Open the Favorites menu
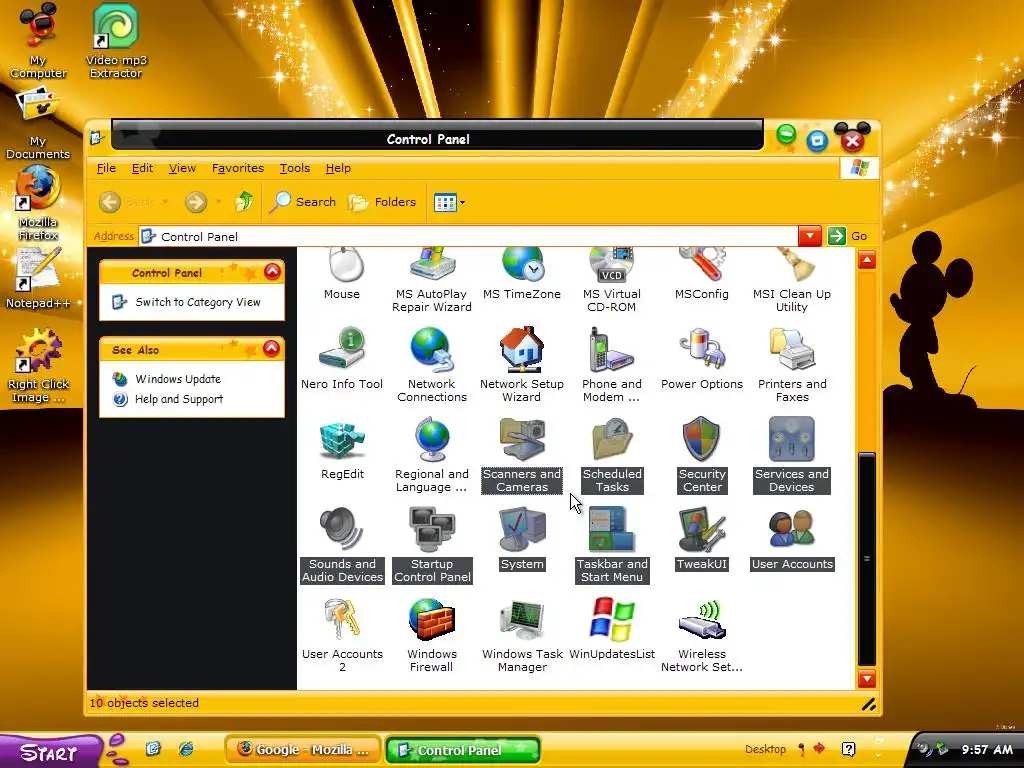This screenshot has width=1024, height=768. (238, 168)
